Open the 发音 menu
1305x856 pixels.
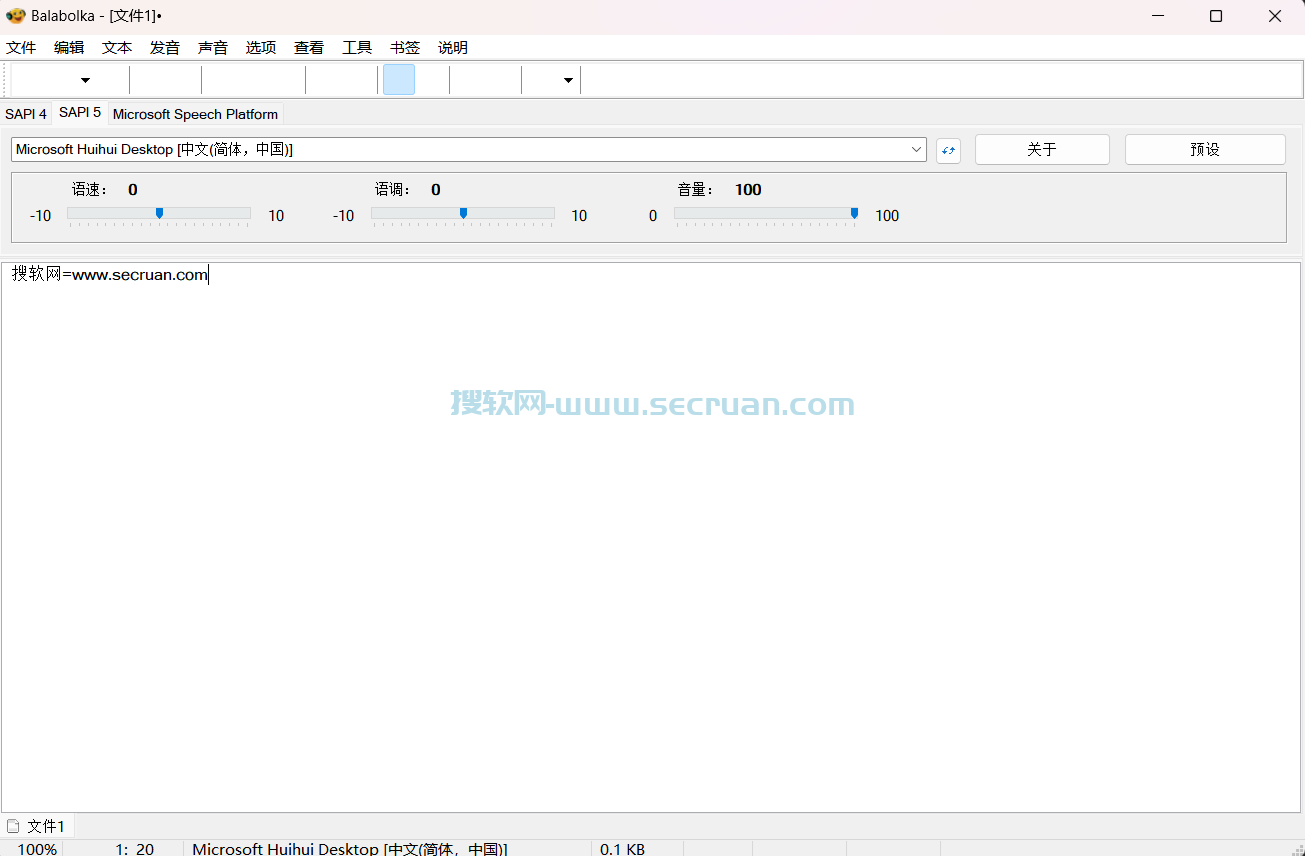pyautogui.click(x=165, y=47)
